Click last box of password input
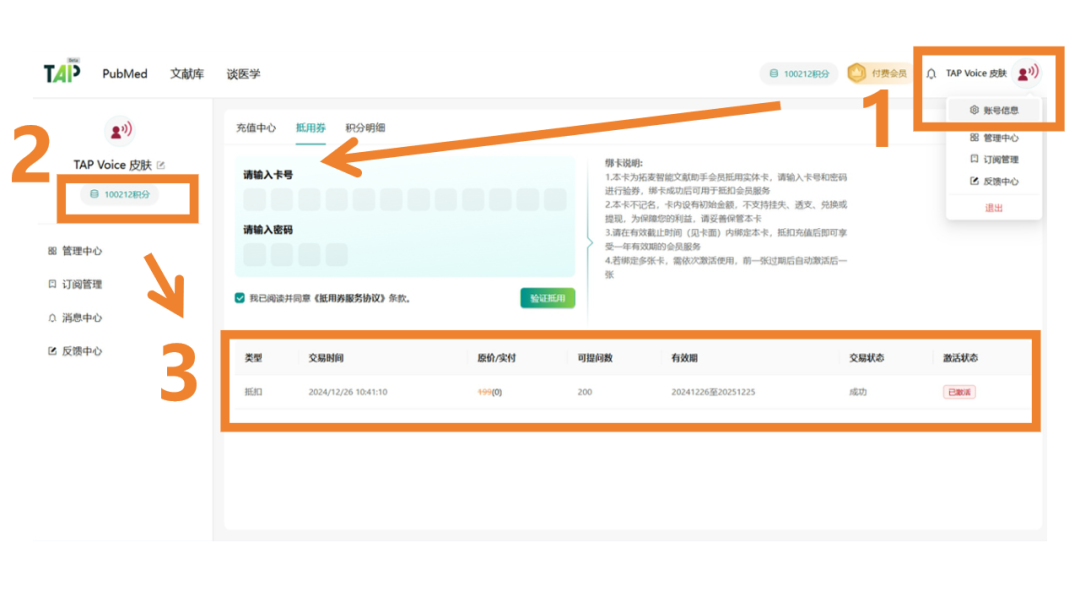The width and height of the screenshot is (1080, 608). pyautogui.click(x=337, y=255)
